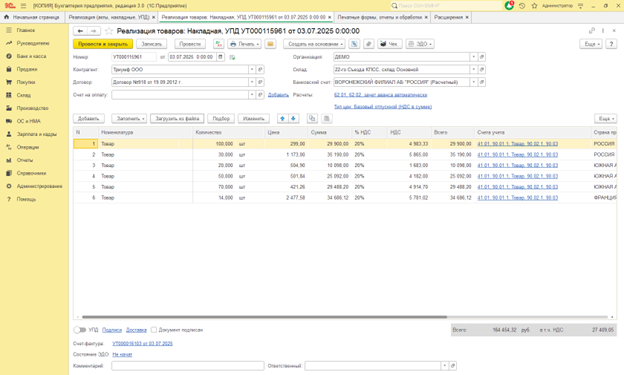Open calendar picker for document date

[220, 57]
